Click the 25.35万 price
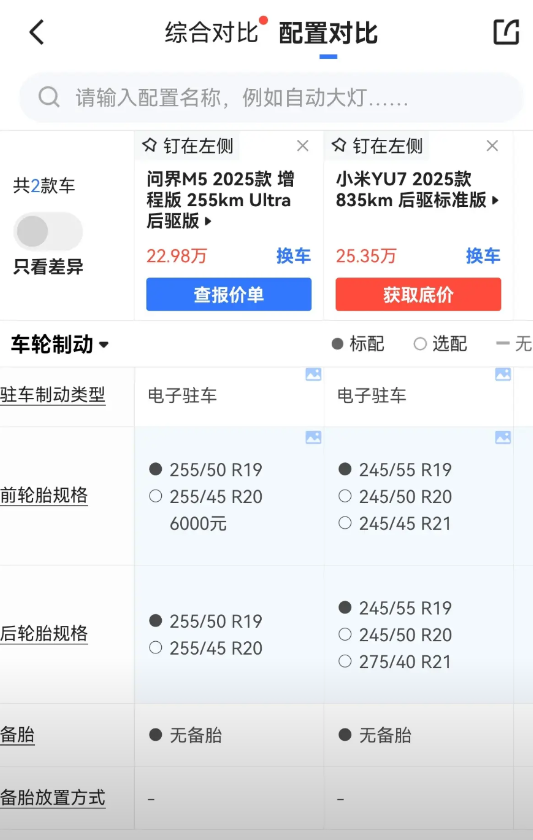Viewport: 533px width, 840px height. point(366,256)
